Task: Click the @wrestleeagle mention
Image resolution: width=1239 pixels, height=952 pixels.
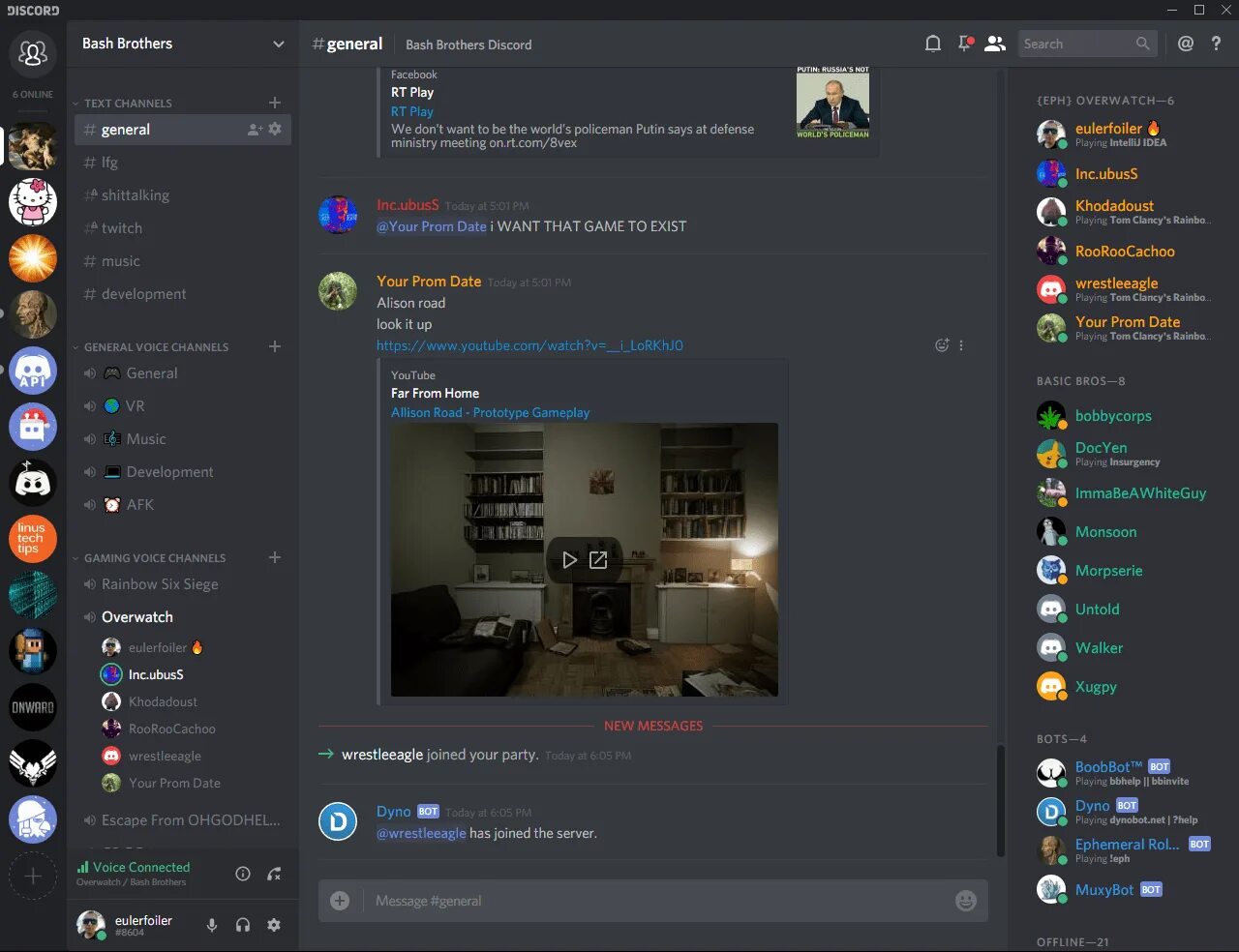Action: coord(421,833)
